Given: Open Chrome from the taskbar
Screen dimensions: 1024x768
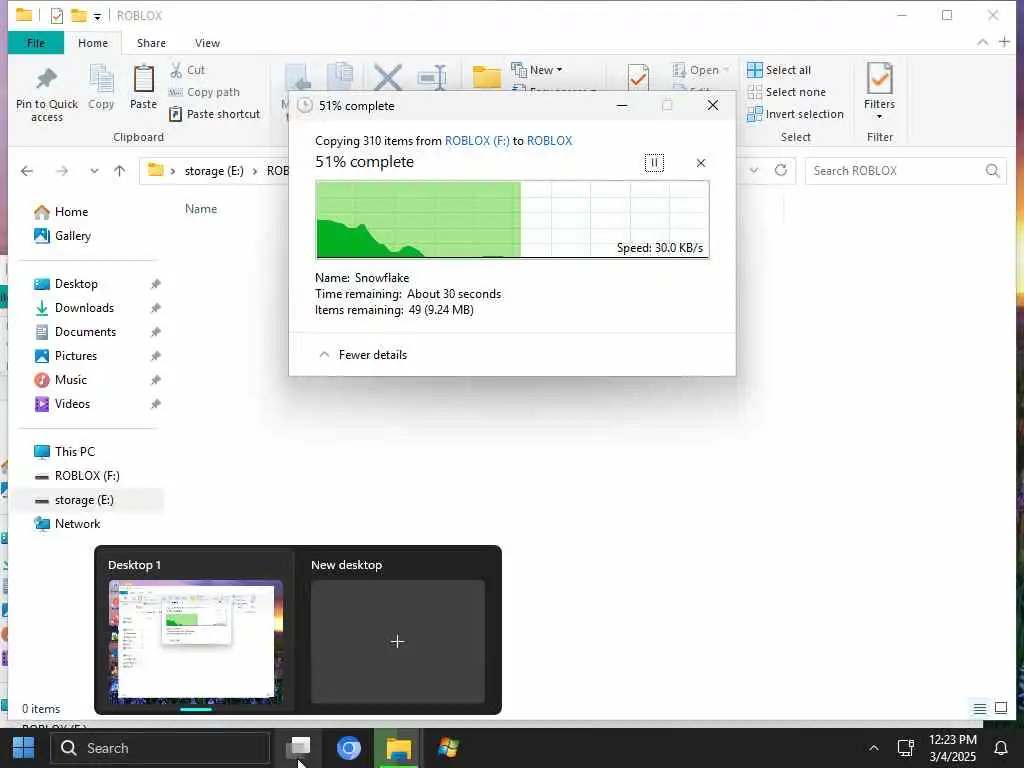Looking at the screenshot, I should click(348, 748).
